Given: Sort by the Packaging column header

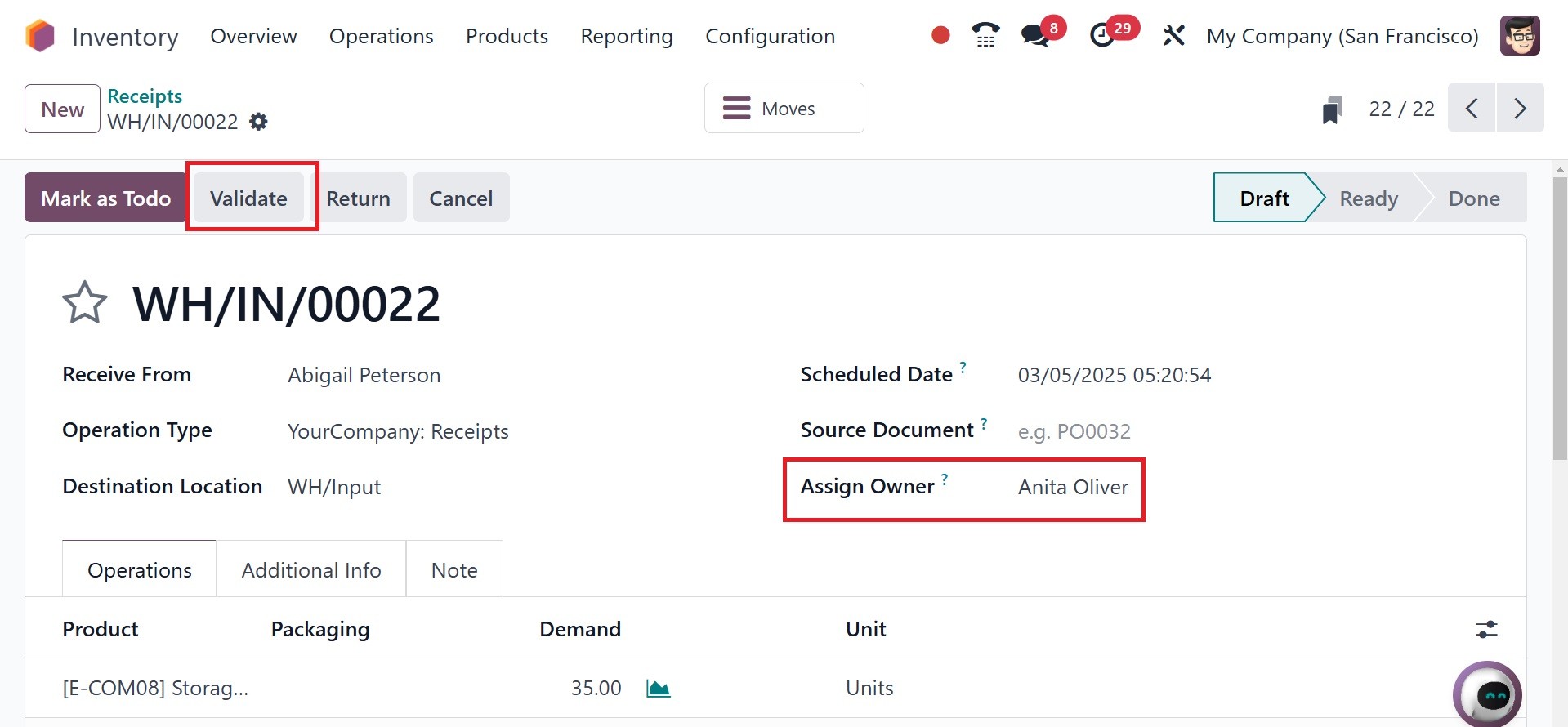Looking at the screenshot, I should [320, 629].
